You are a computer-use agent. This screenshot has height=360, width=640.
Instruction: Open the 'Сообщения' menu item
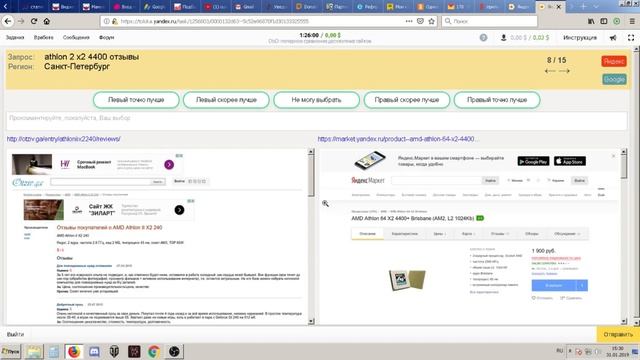(76, 38)
